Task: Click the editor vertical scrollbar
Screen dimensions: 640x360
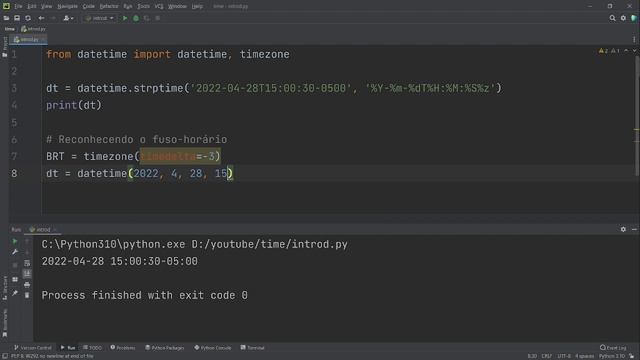Action: [637, 116]
